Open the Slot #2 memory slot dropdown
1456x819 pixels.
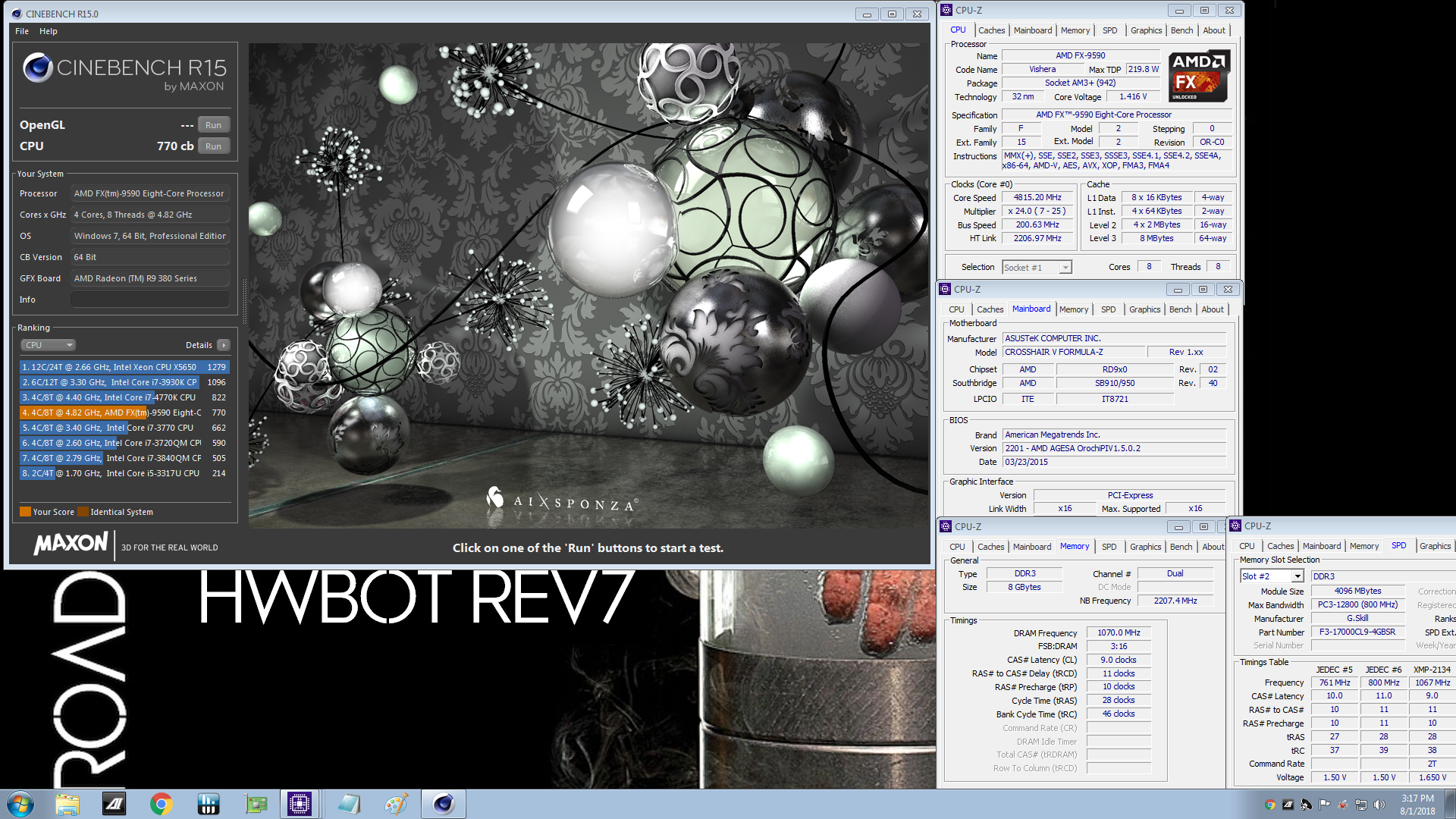(1272, 576)
